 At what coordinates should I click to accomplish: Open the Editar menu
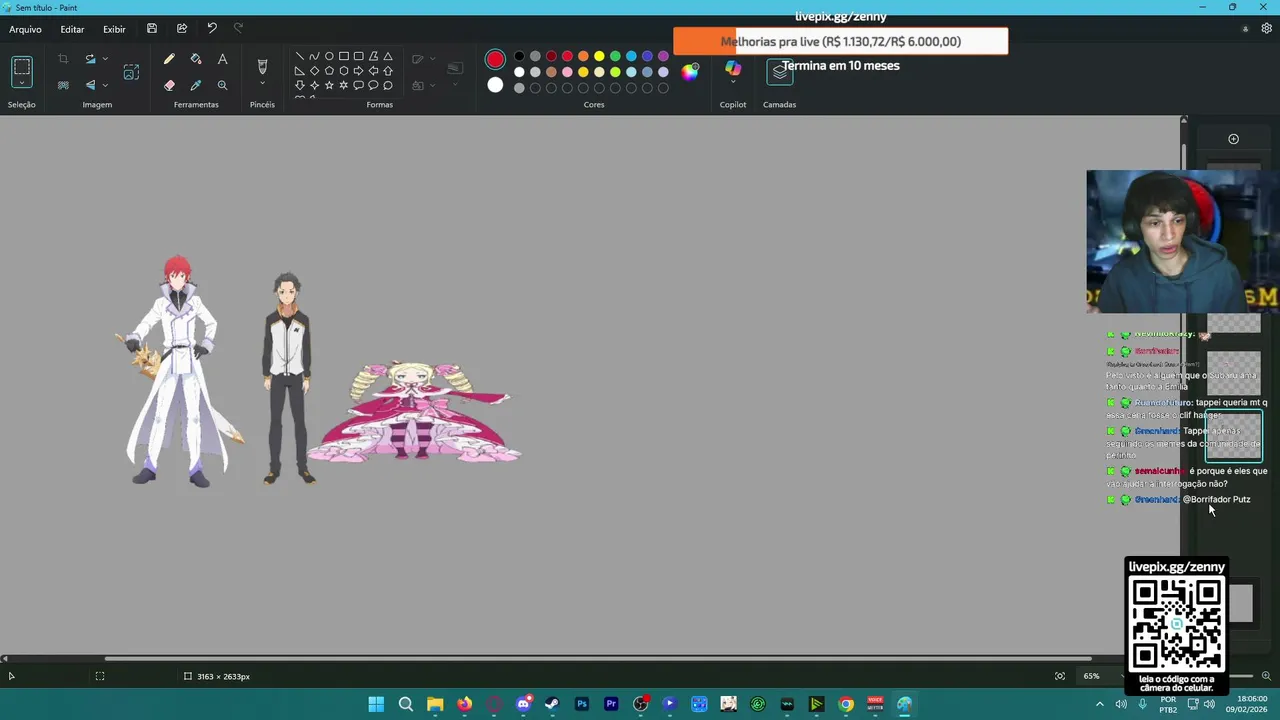pyautogui.click(x=72, y=29)
